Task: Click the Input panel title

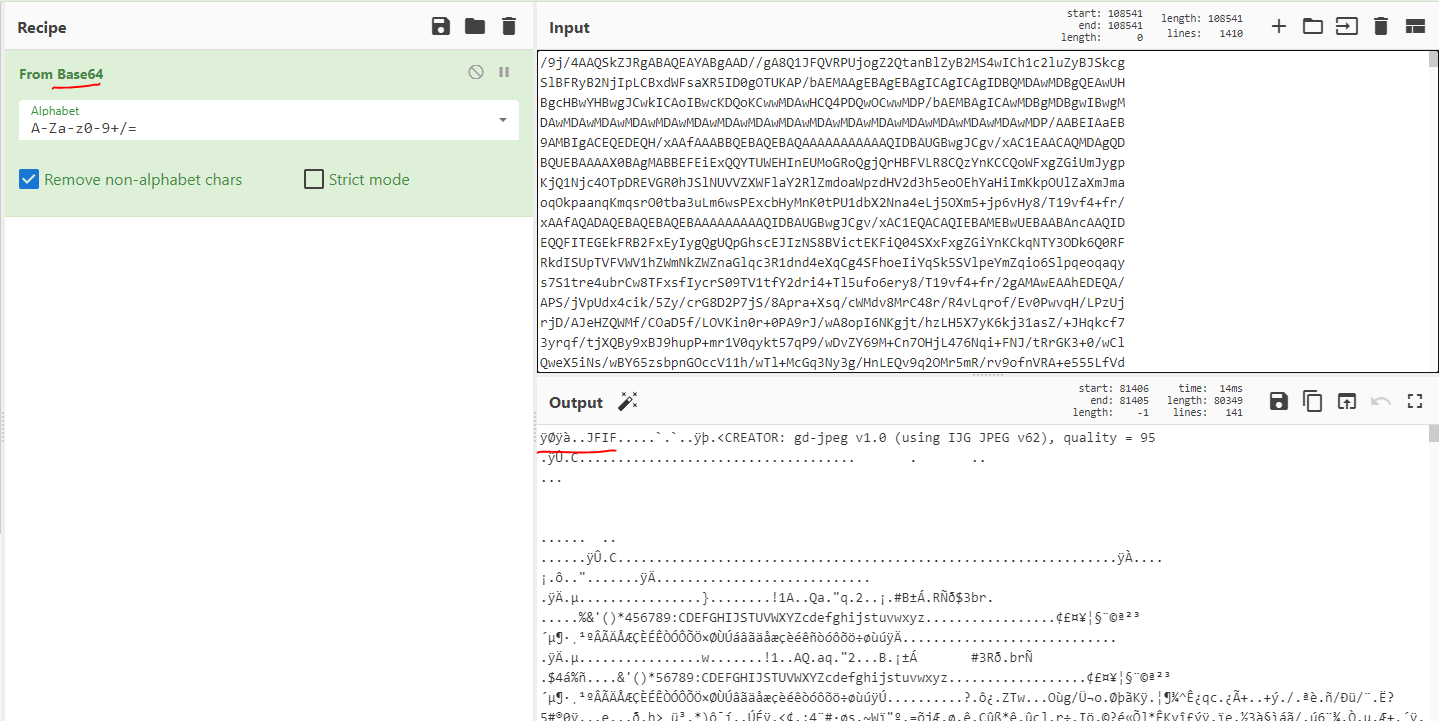Action: point(569,27)
